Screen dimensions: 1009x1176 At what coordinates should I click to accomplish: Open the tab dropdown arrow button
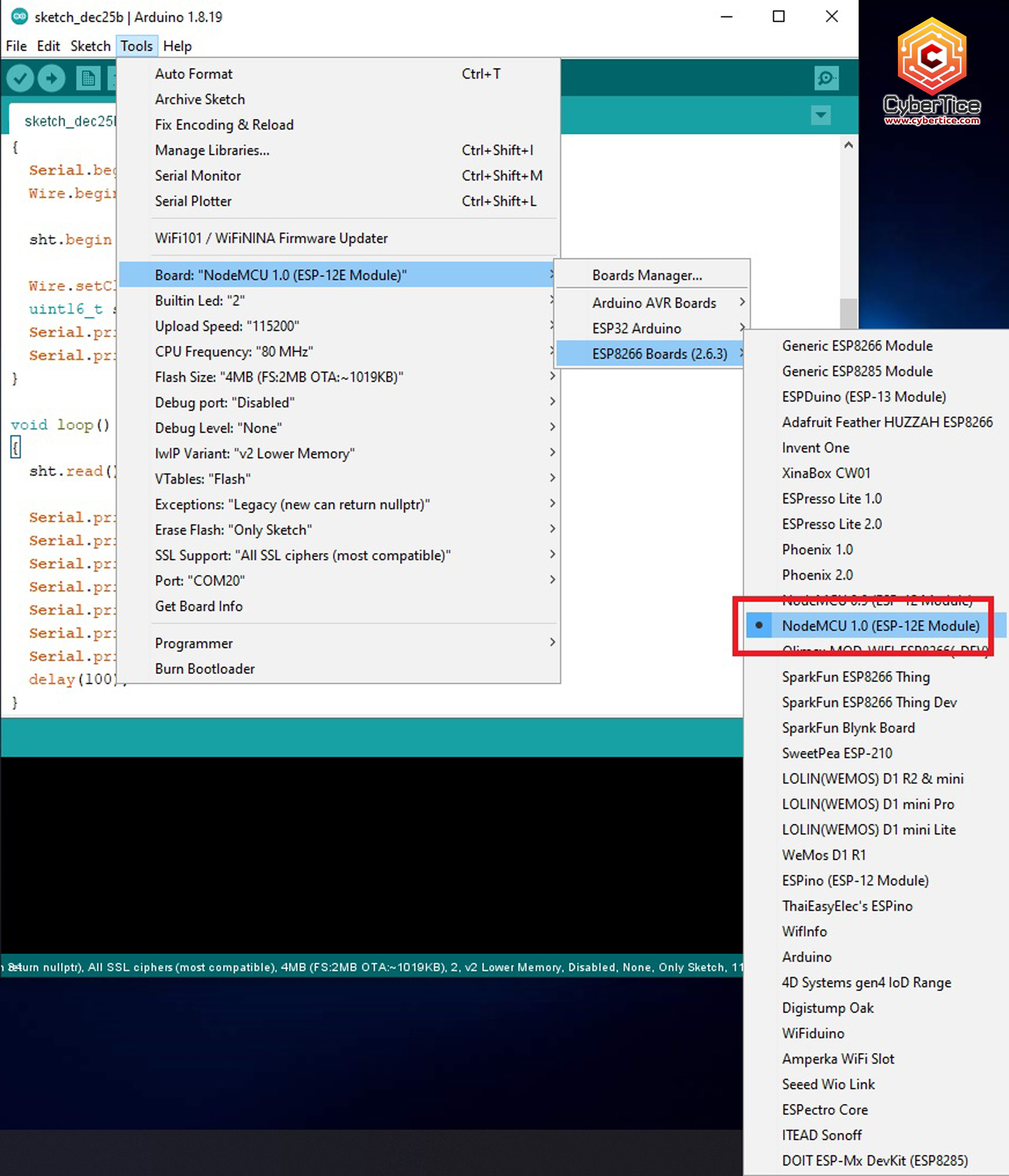click(x=821, y=115)
